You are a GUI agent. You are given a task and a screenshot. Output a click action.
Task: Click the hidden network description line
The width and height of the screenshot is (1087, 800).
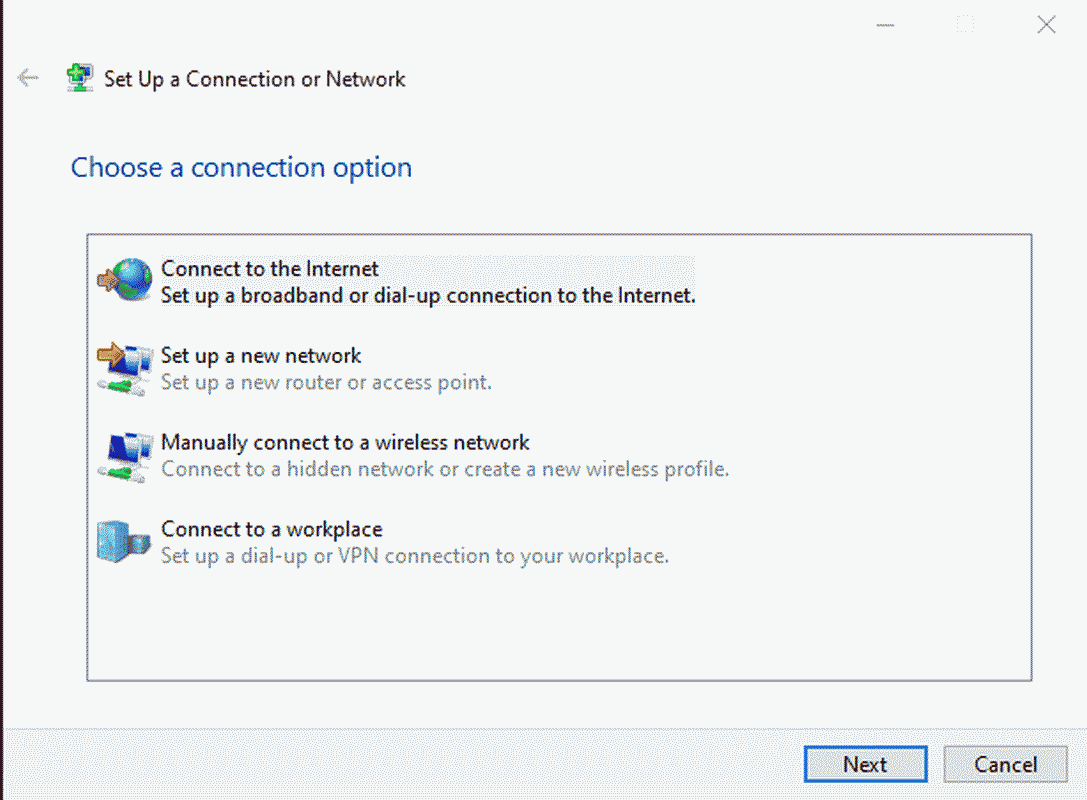(x=445, y=469)
